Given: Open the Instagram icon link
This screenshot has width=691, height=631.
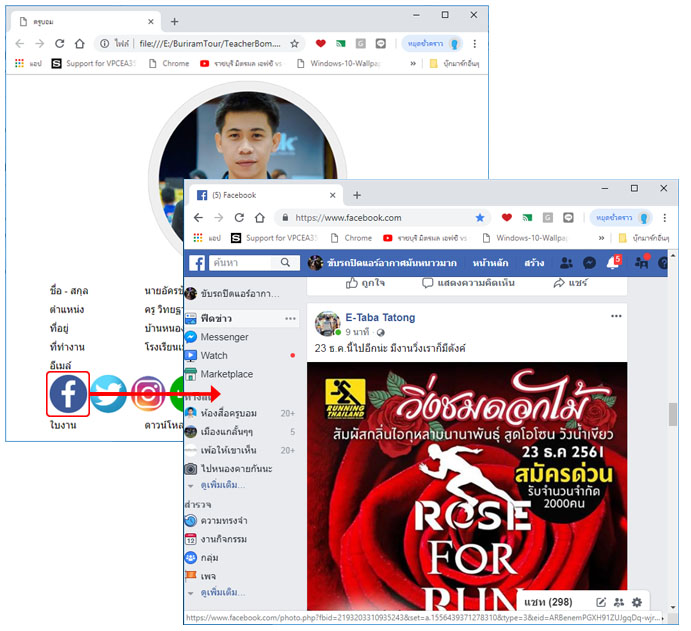Looking at the screenshot, I should tap(148, 394).
